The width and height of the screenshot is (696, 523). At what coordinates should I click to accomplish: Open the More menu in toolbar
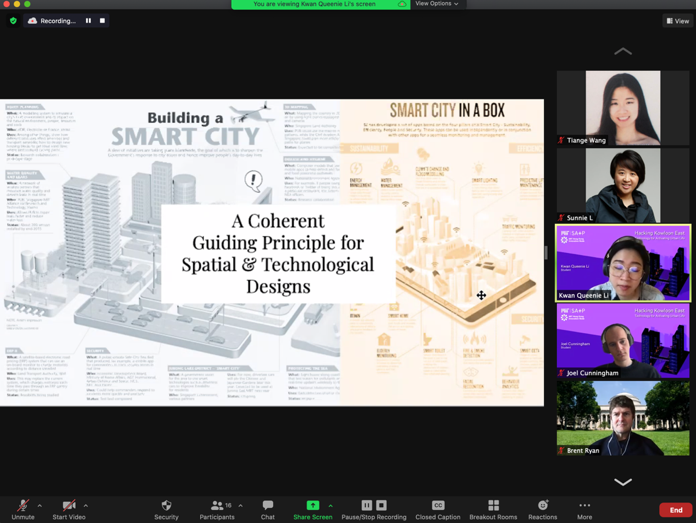point(584,509)
